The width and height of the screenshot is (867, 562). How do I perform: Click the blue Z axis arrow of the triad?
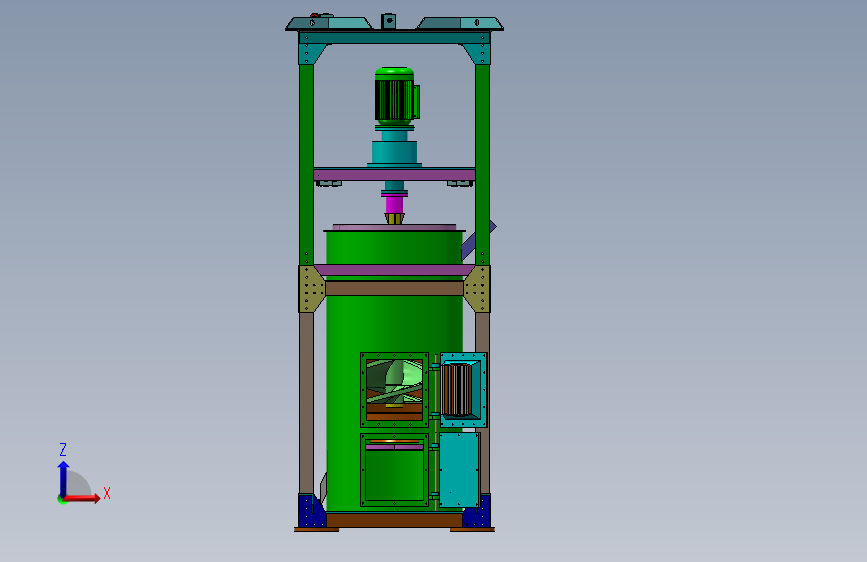(x=64, y=479)
